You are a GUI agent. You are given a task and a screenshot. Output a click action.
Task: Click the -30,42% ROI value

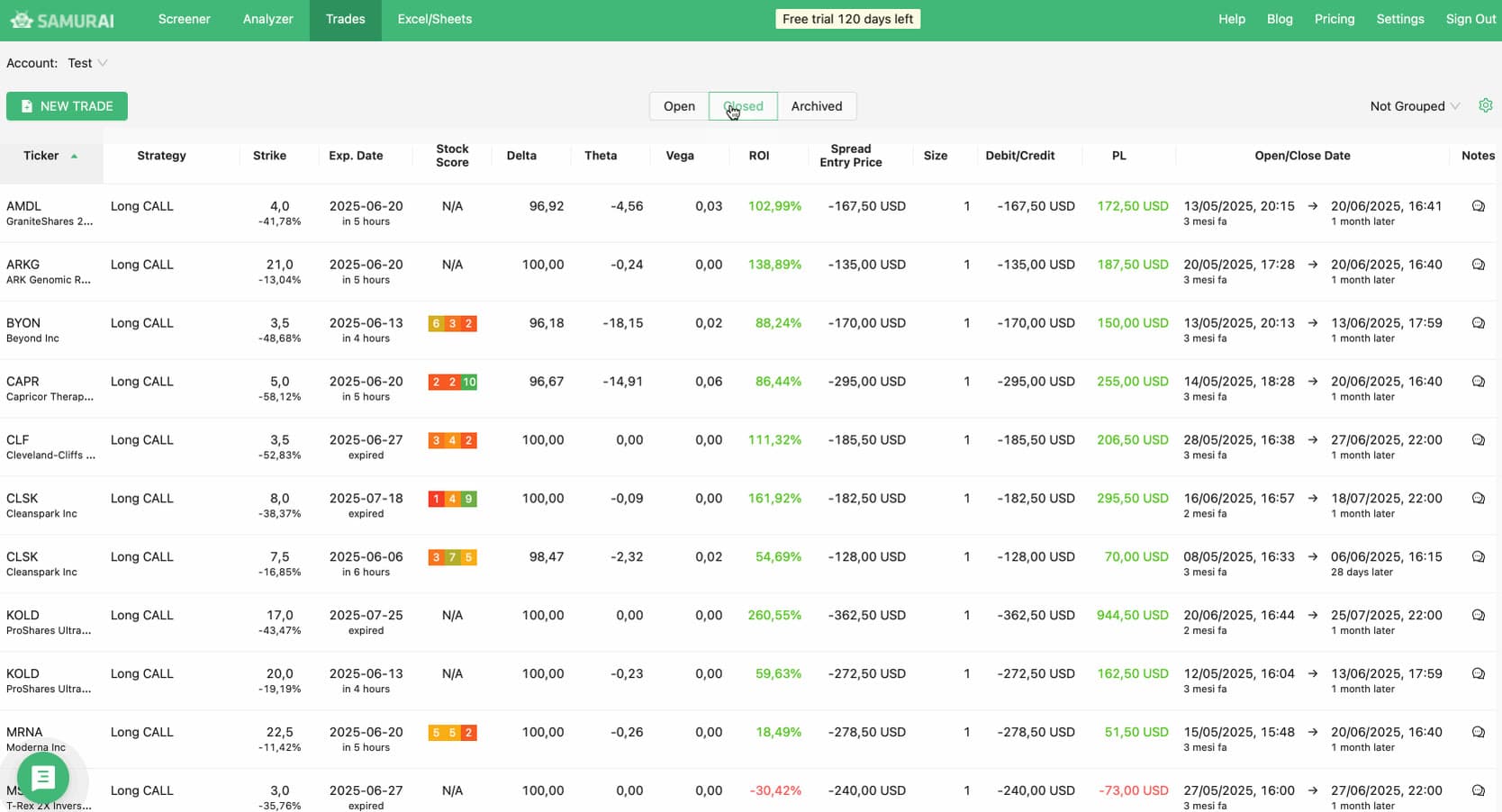click(775, 791)
